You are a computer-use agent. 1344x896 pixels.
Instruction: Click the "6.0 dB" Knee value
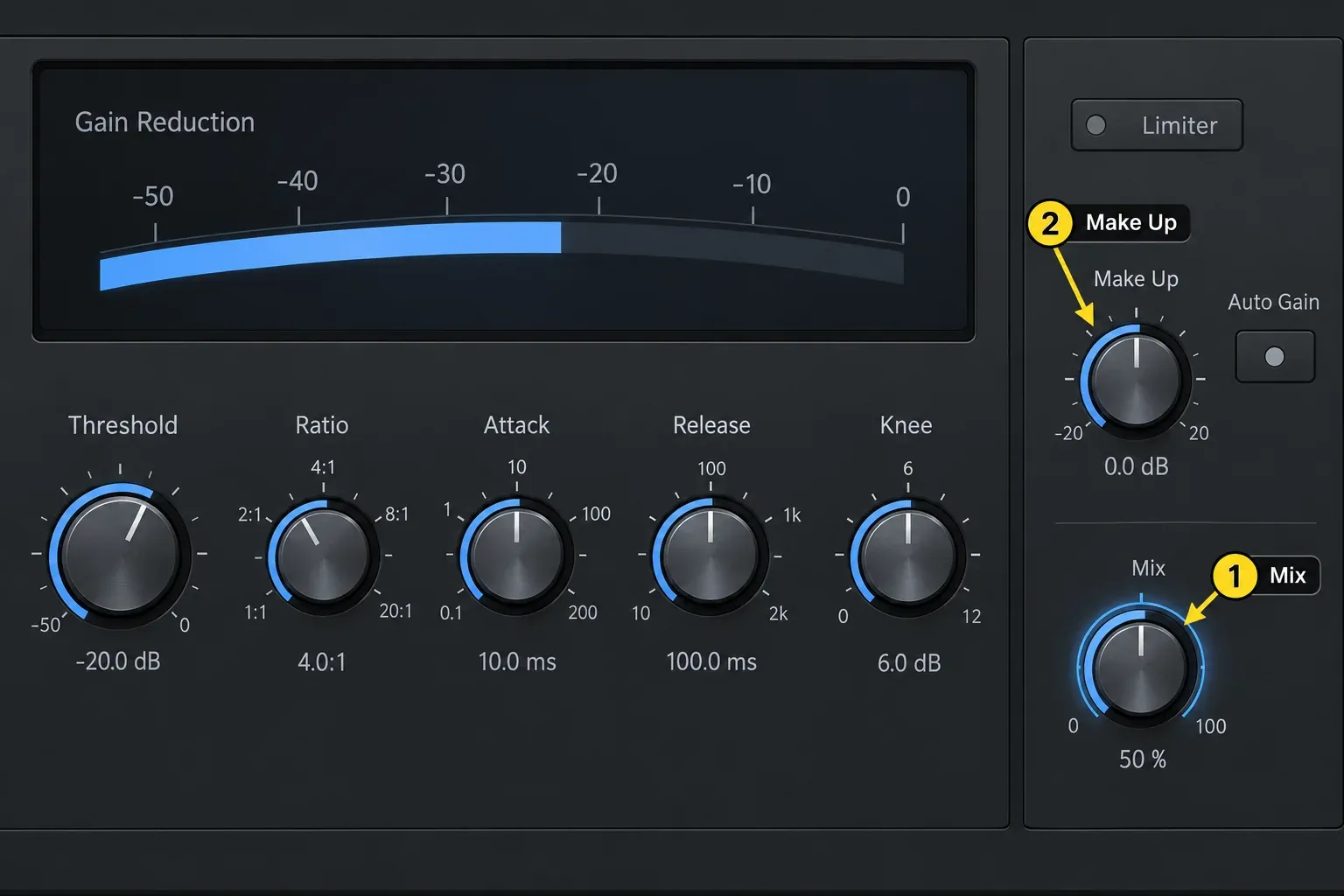tap(909, 663)
